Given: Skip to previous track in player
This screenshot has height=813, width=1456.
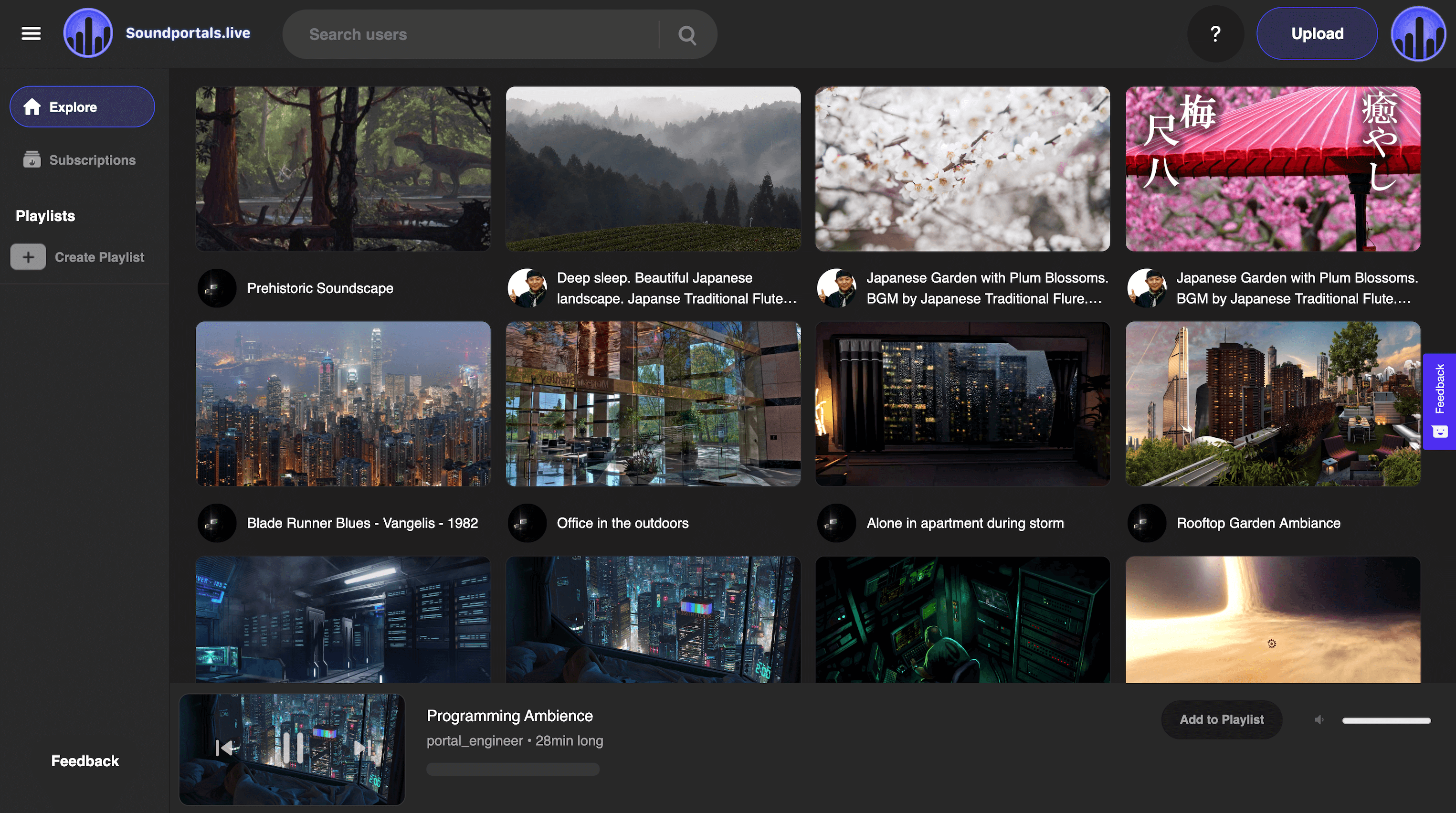Looking at the screenshot, I should click(224, 748).
